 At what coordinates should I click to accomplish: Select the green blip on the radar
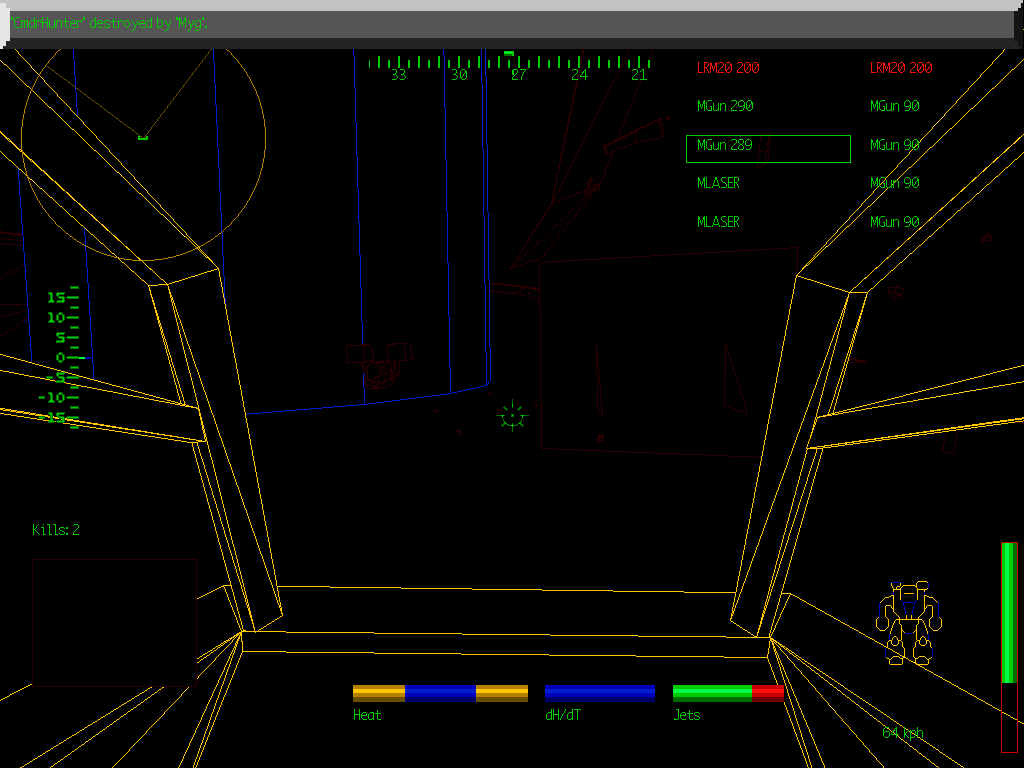click(x=143, y=136)
